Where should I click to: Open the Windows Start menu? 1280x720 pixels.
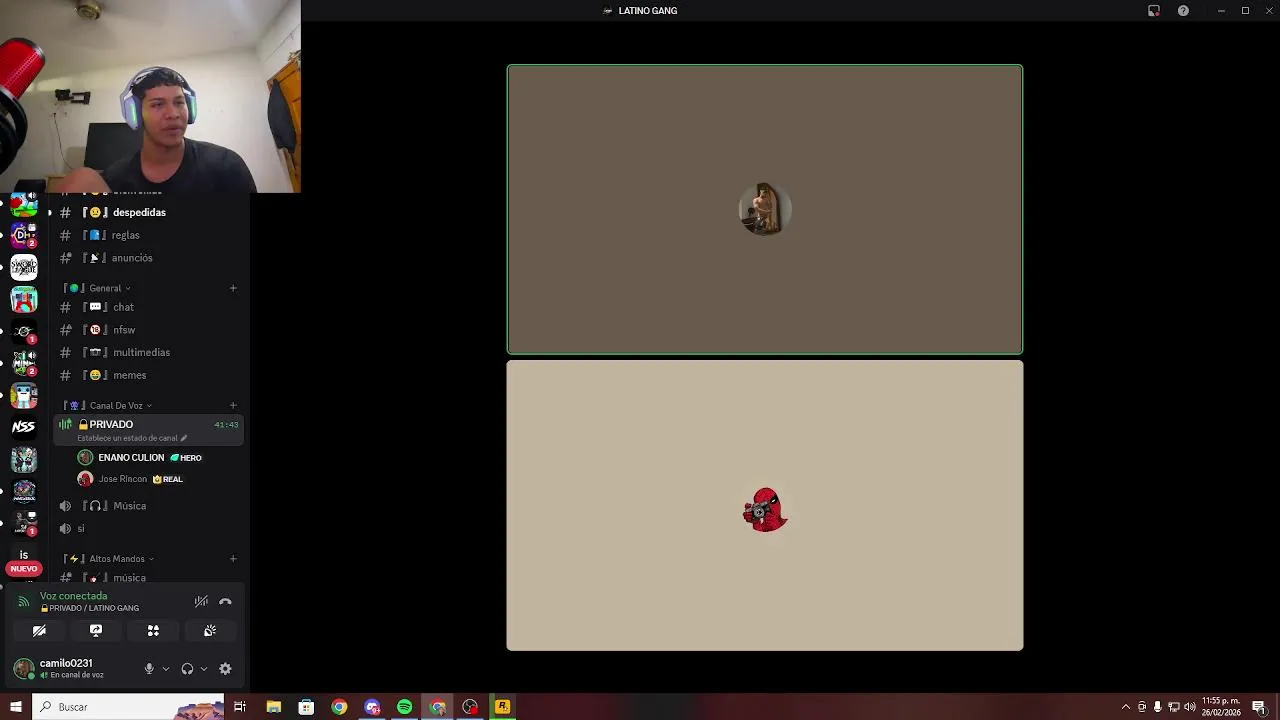[15, 707]
